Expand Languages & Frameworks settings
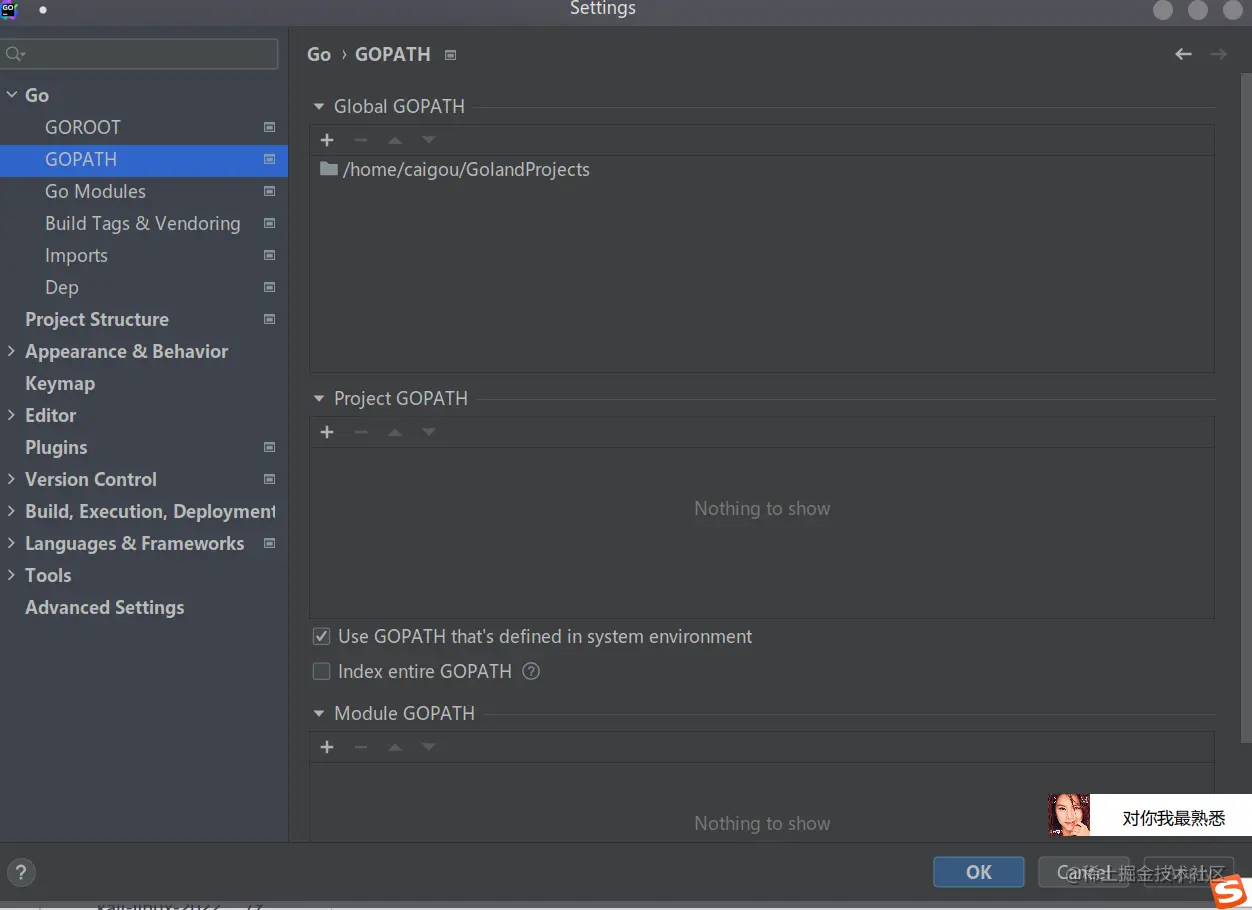Viewport: 1252px width, 910px height. [x=12, y=543]
